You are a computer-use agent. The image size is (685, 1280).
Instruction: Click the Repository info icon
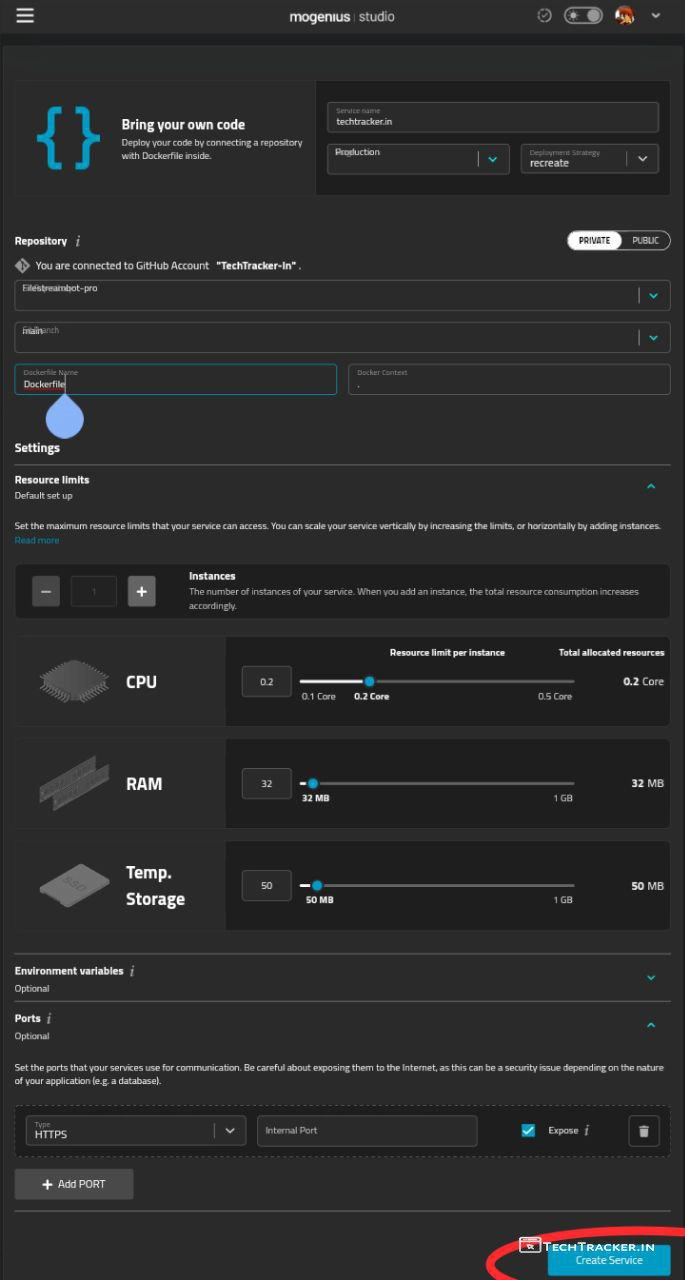[x=78, y=241]
